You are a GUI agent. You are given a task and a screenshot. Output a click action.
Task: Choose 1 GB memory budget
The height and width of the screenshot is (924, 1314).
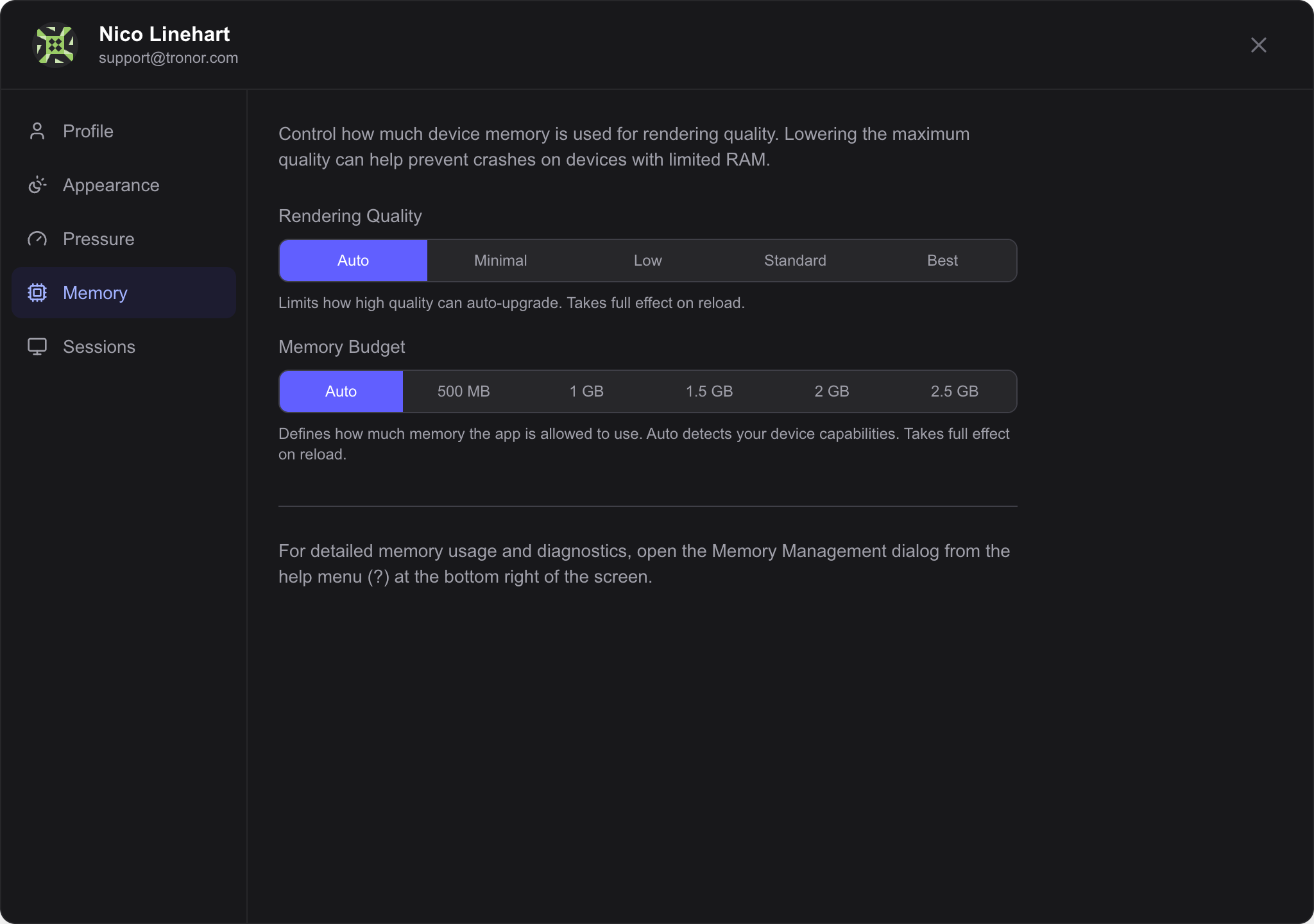[586, 391]
